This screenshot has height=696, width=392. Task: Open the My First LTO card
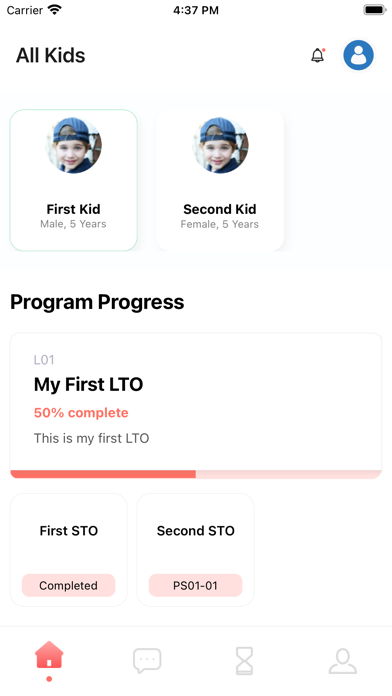pos(196,406)
